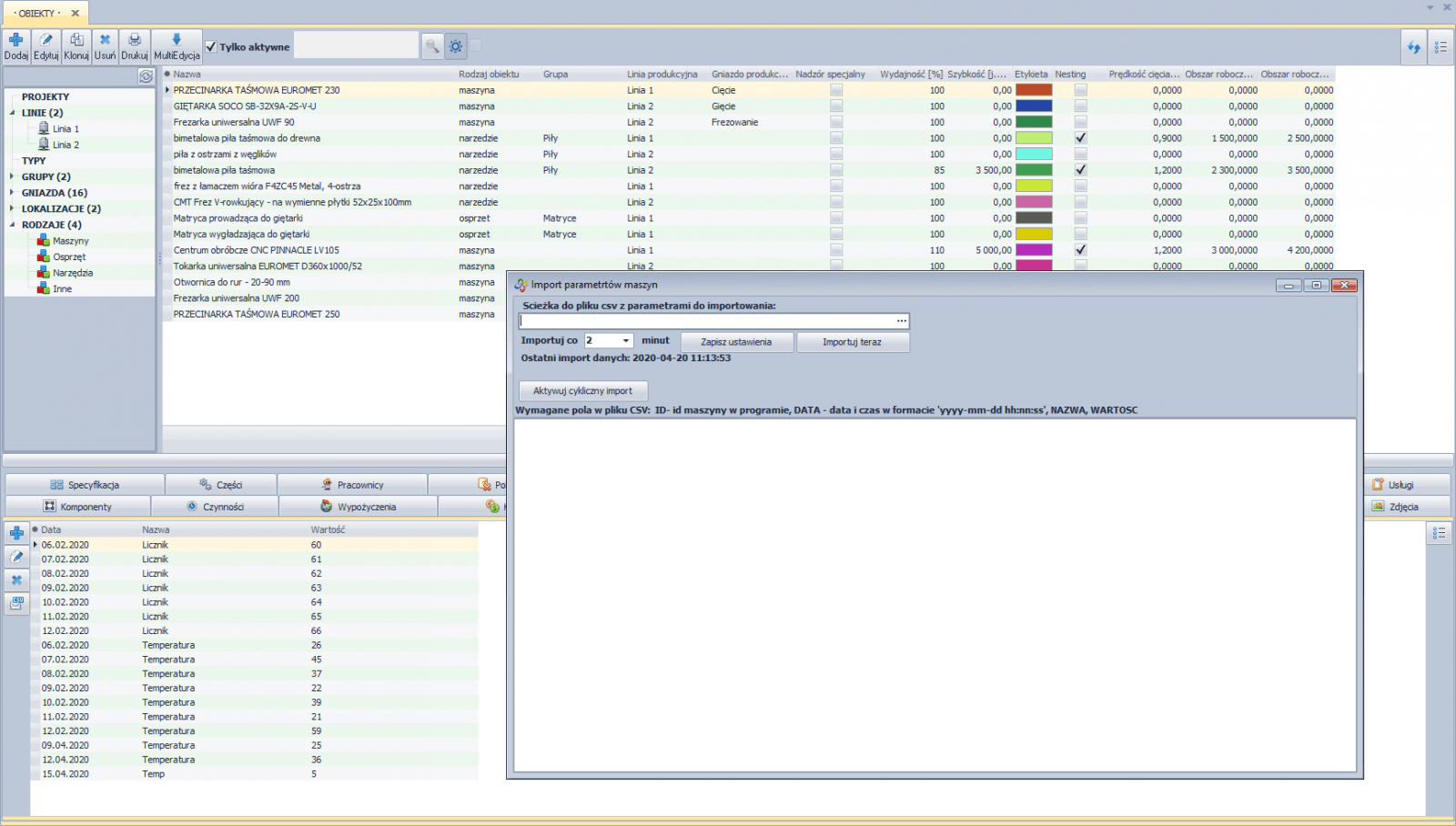Screen dimensions: 1456x826
Task: Expand the LOKALIZACJE (2) tree node
Action: tap(13, 208)
